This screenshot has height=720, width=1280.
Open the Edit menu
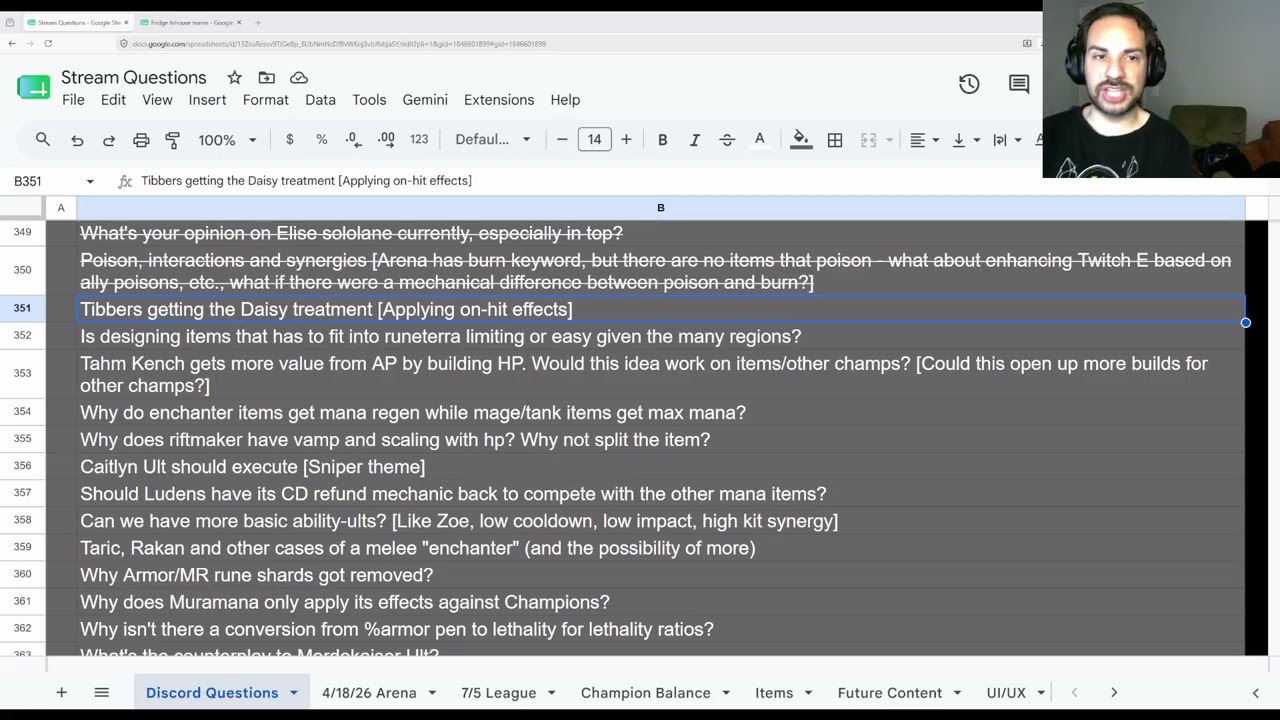click(113, 100)
